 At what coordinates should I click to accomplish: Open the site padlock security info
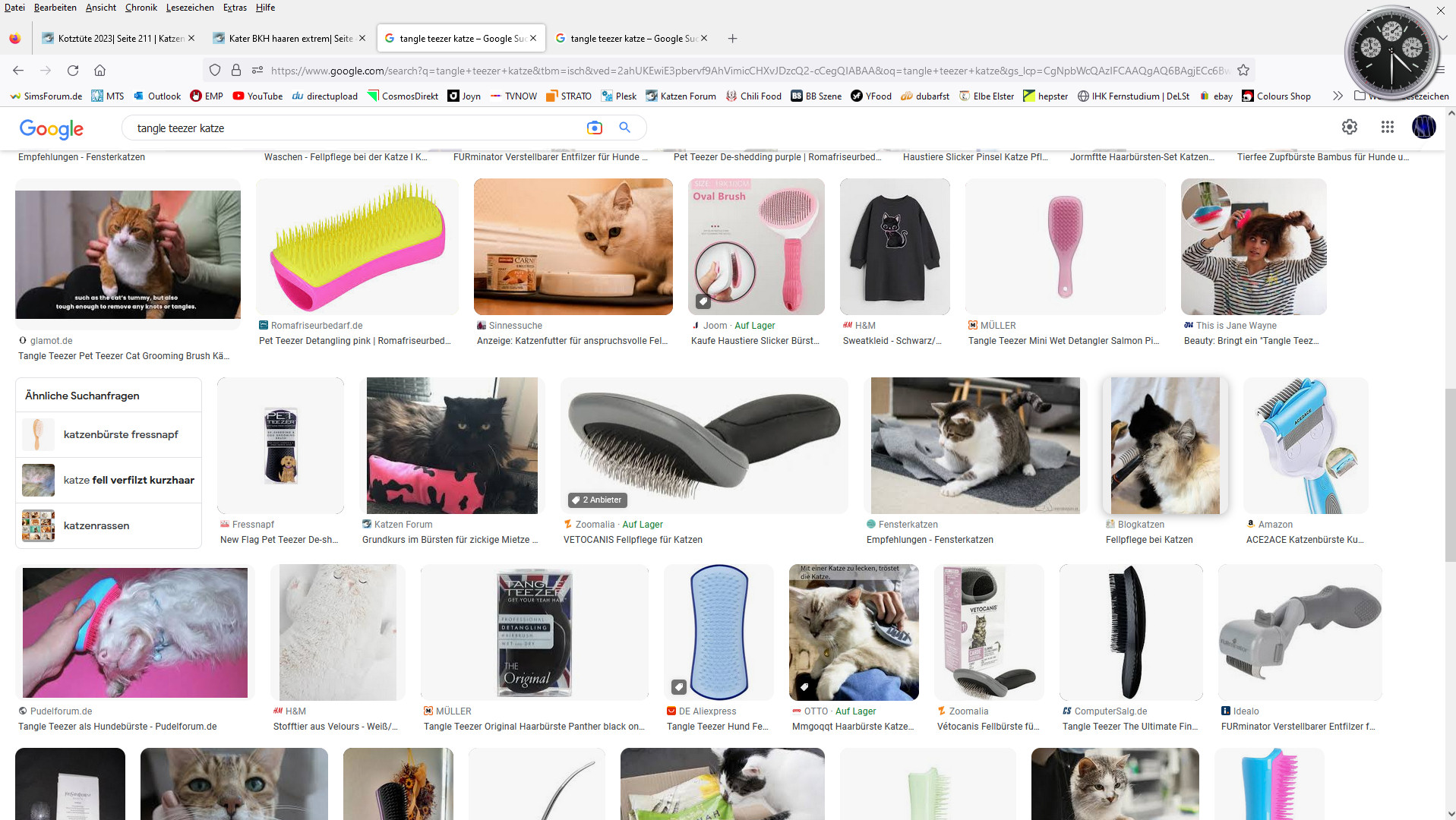pos(236,71)
